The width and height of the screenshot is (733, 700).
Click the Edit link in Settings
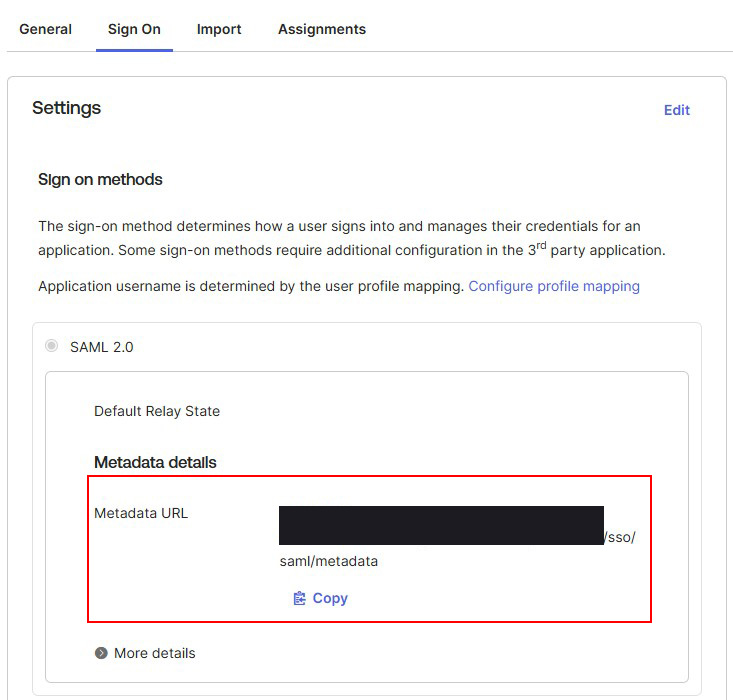pyautogui.click(x=677, y=110)
